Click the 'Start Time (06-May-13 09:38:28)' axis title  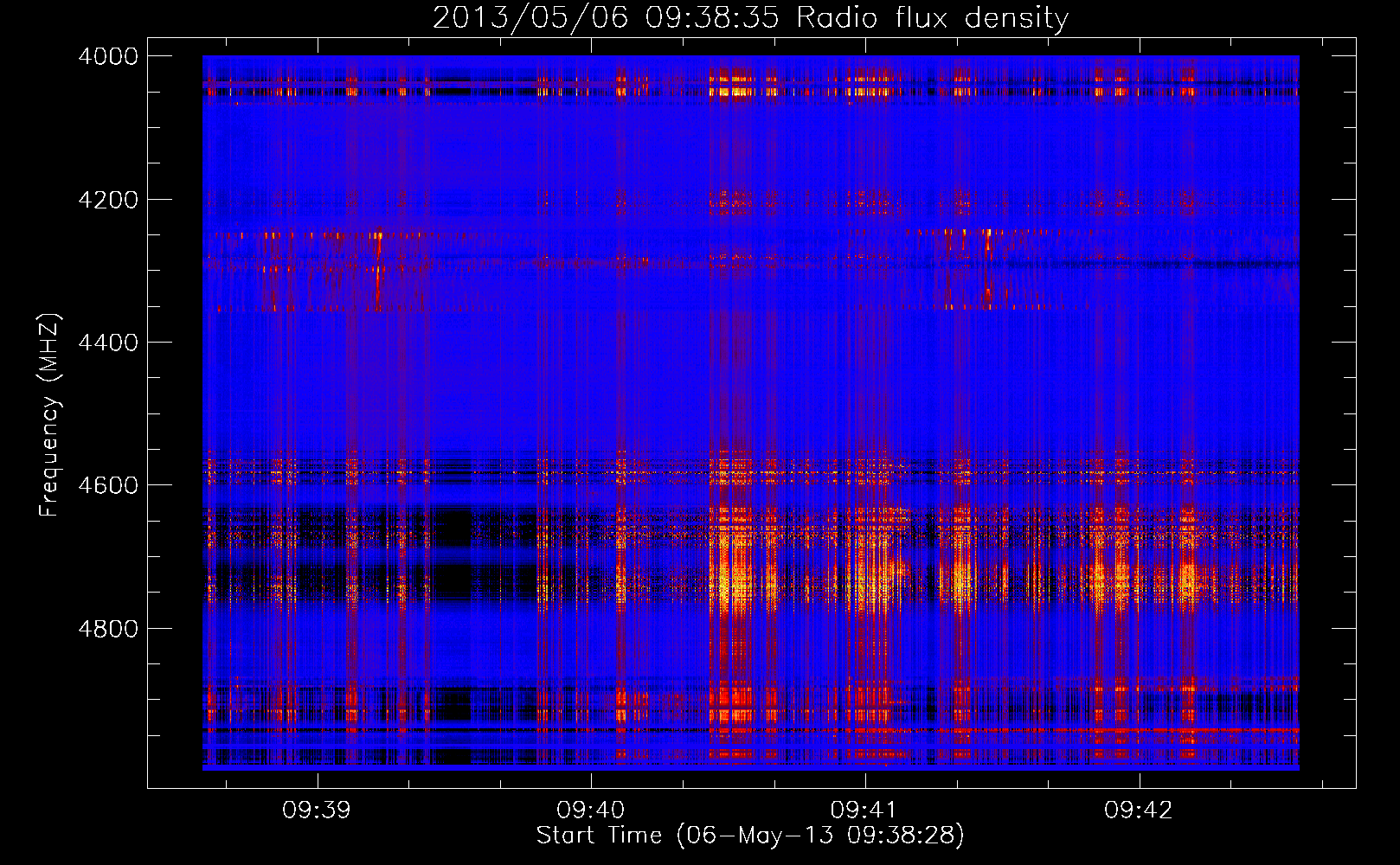(750, 836)
